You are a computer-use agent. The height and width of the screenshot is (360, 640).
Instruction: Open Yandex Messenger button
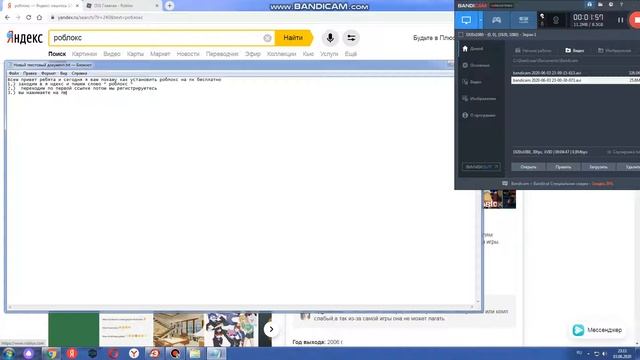597,330
